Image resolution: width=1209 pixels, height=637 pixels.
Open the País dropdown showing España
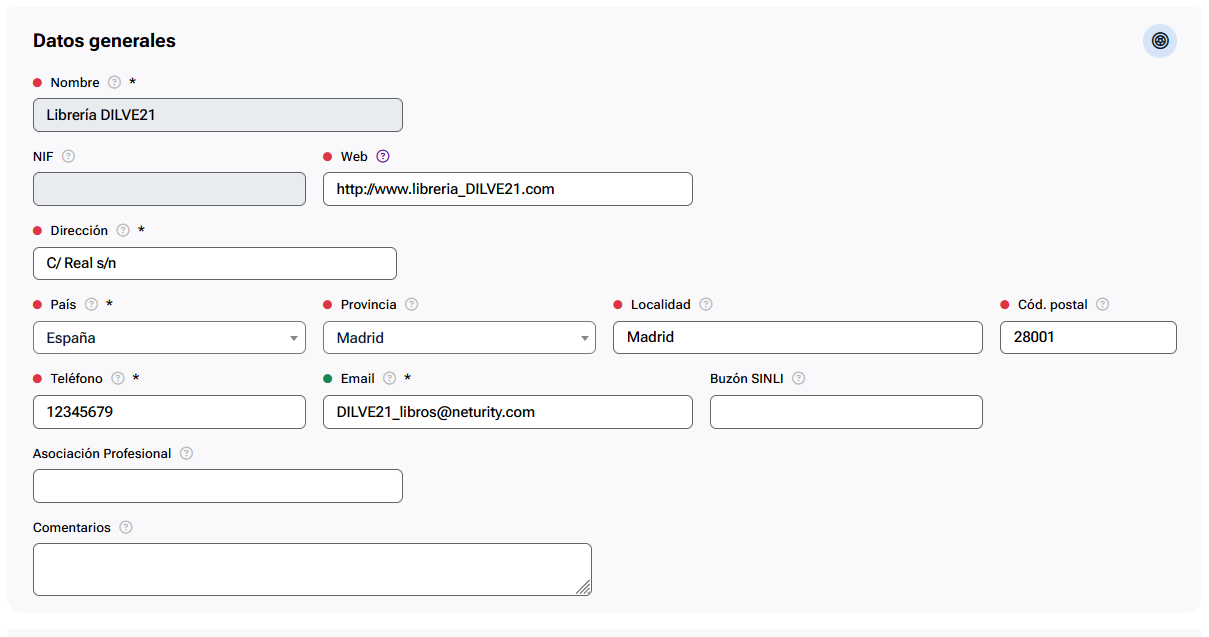point(169,338)
